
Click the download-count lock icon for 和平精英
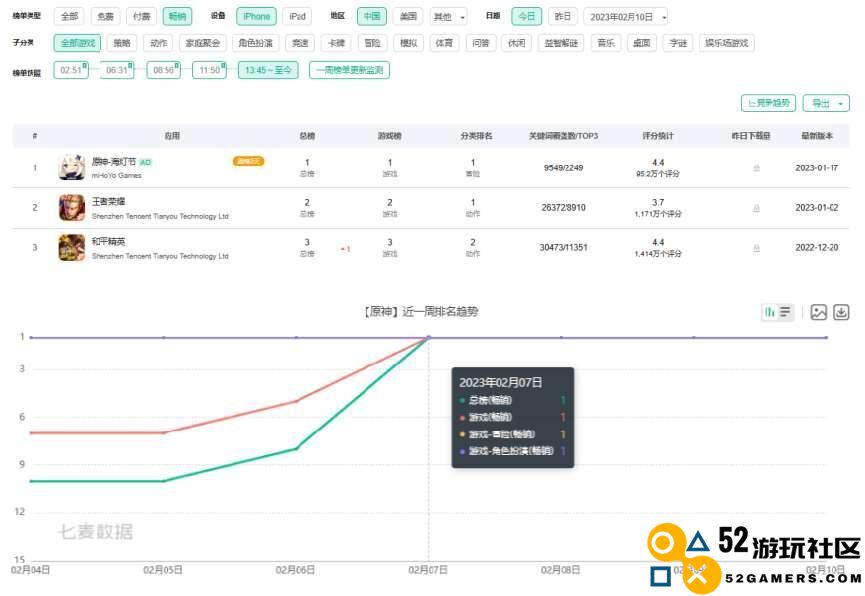click(x=756, y=248)
